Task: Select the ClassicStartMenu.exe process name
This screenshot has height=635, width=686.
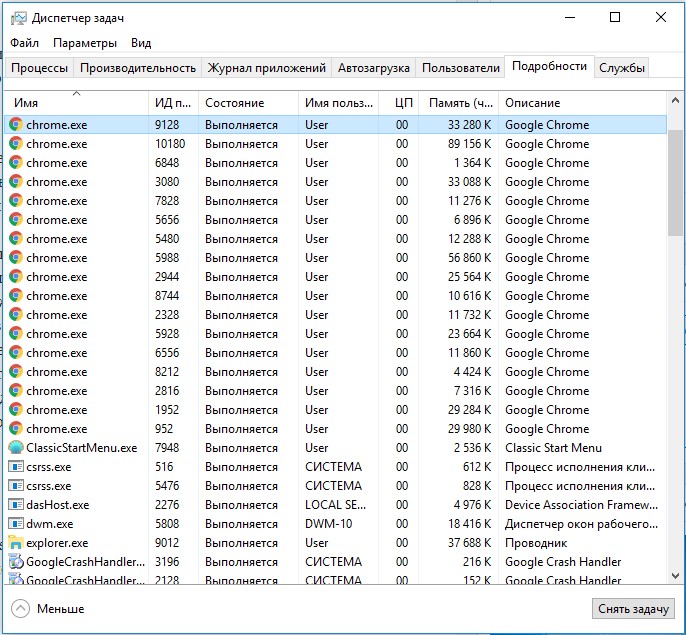Action: (x=81, y=448)
